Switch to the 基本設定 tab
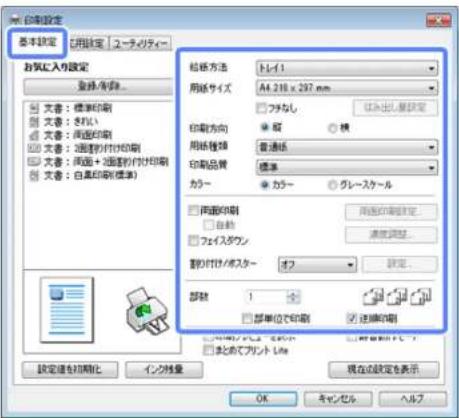The width and height of the screenshot is (459, 418). click(37, 43)
